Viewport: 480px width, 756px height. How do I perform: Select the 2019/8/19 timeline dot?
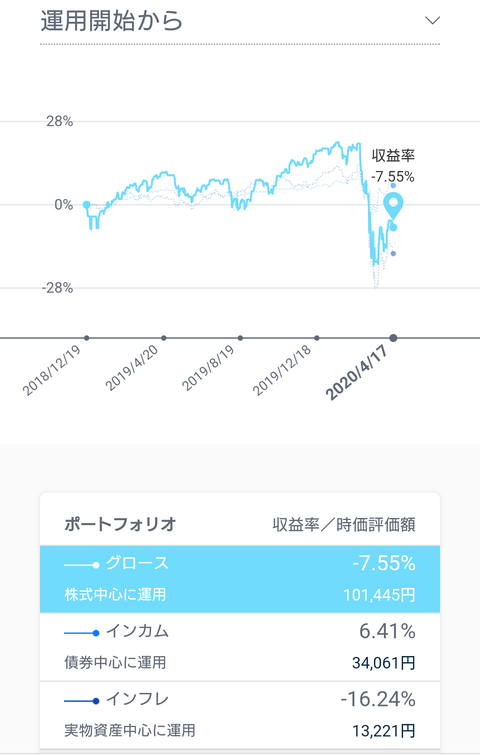pos(240,338)
